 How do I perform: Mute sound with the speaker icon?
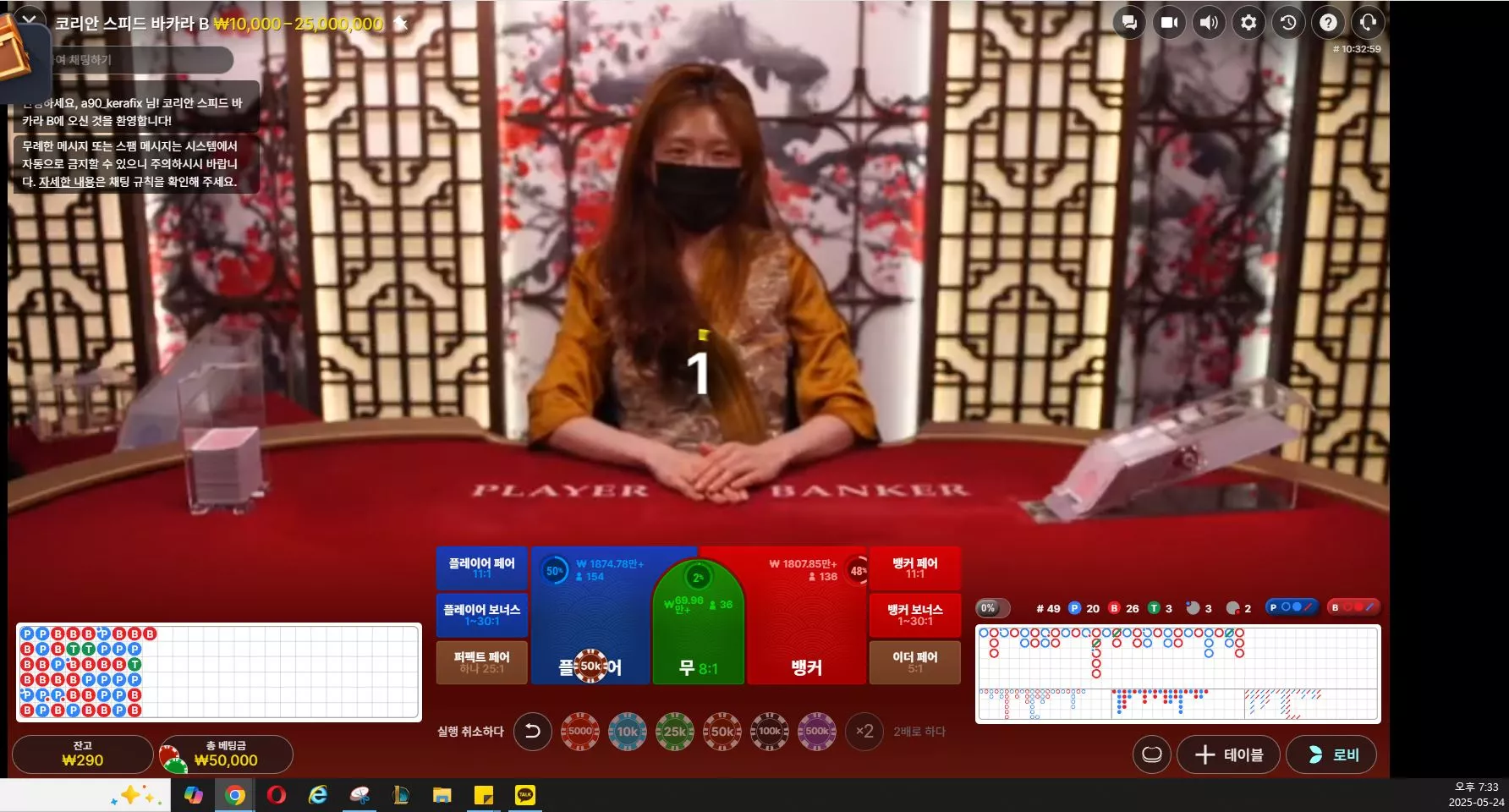click(1209, 23)
